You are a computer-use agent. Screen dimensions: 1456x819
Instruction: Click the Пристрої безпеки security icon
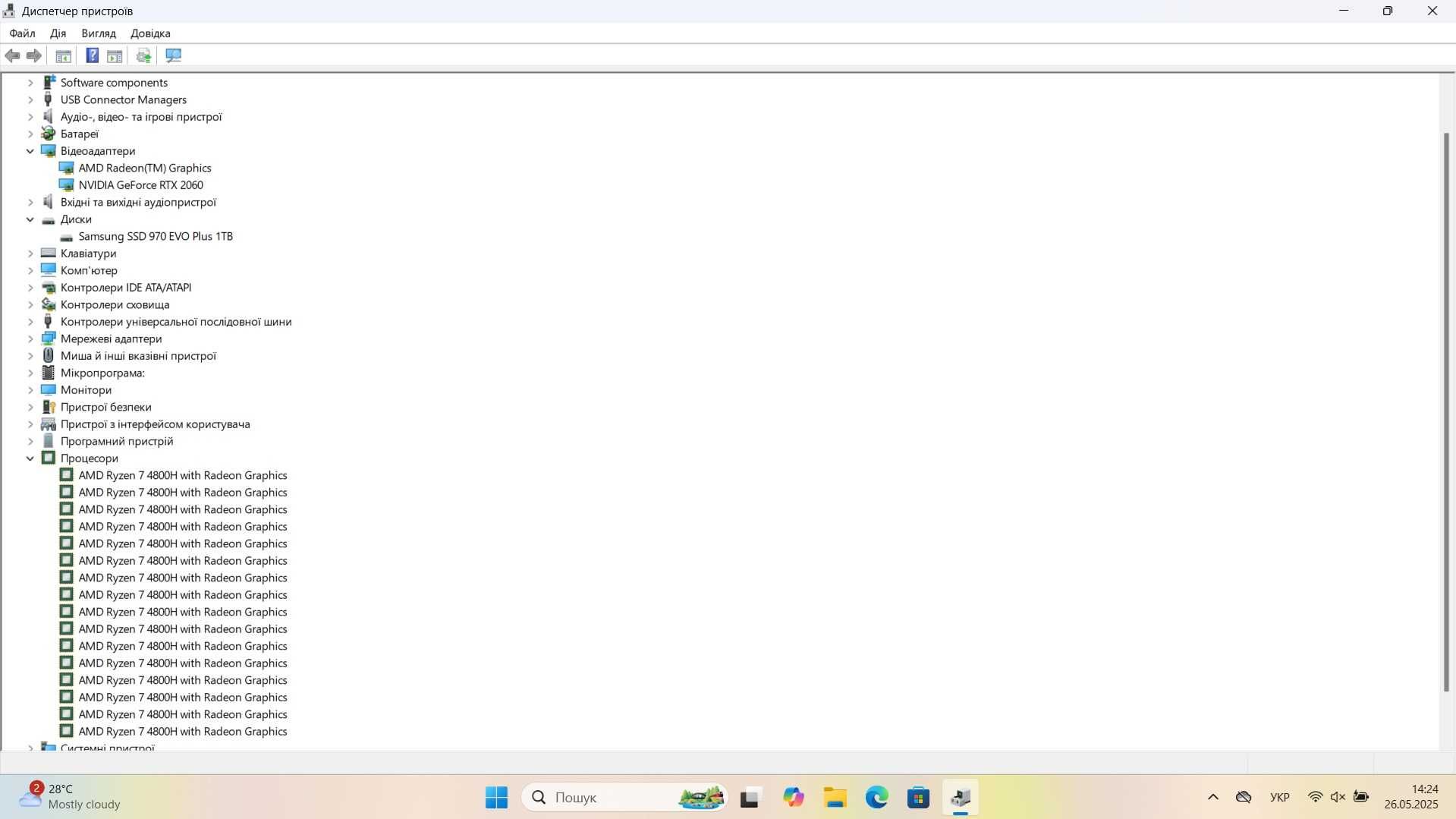[x=49, y=407]
